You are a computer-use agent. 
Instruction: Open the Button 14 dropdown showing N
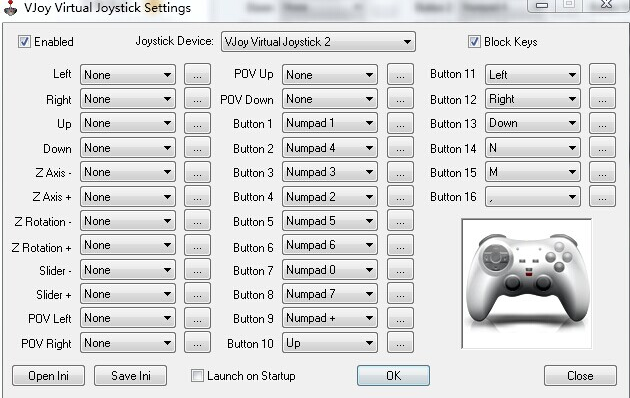pyautogui.click(x=533, y=148)
